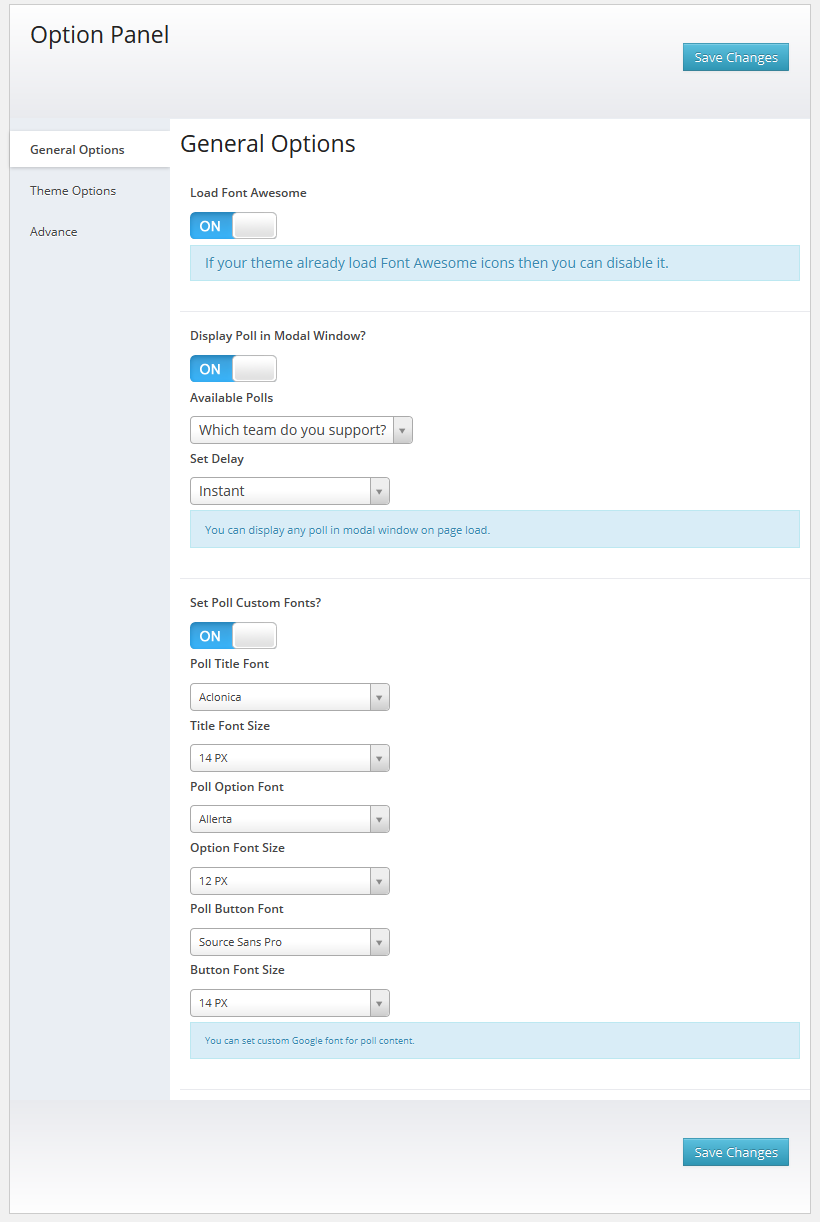Switch to the General Options tab
The image size is (820, 1222).
pyautogui.click(x=78, y=150)
